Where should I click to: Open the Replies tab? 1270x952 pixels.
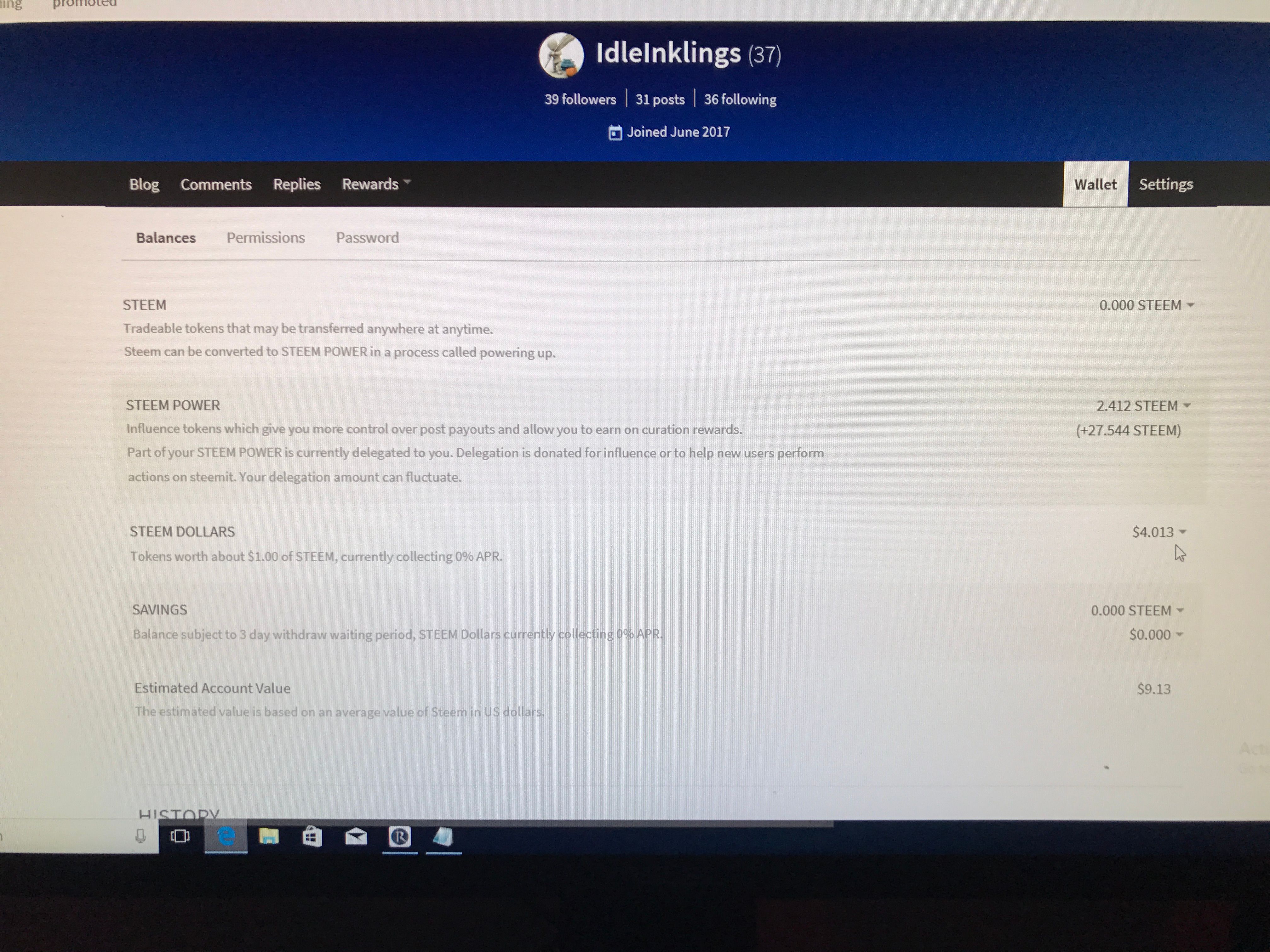click(297, 184)
